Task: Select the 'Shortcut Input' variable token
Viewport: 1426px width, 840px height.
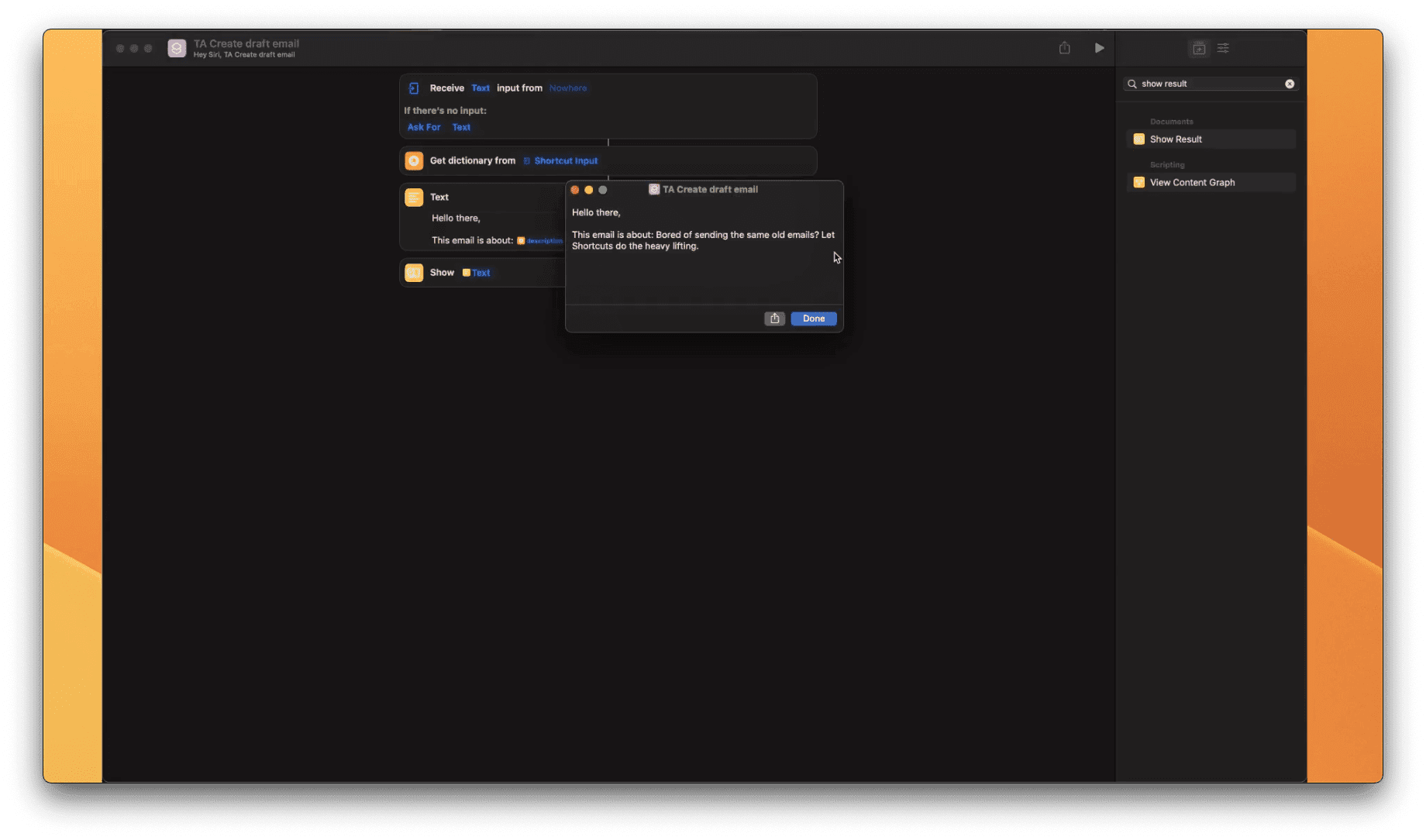Action: point(560,161)
